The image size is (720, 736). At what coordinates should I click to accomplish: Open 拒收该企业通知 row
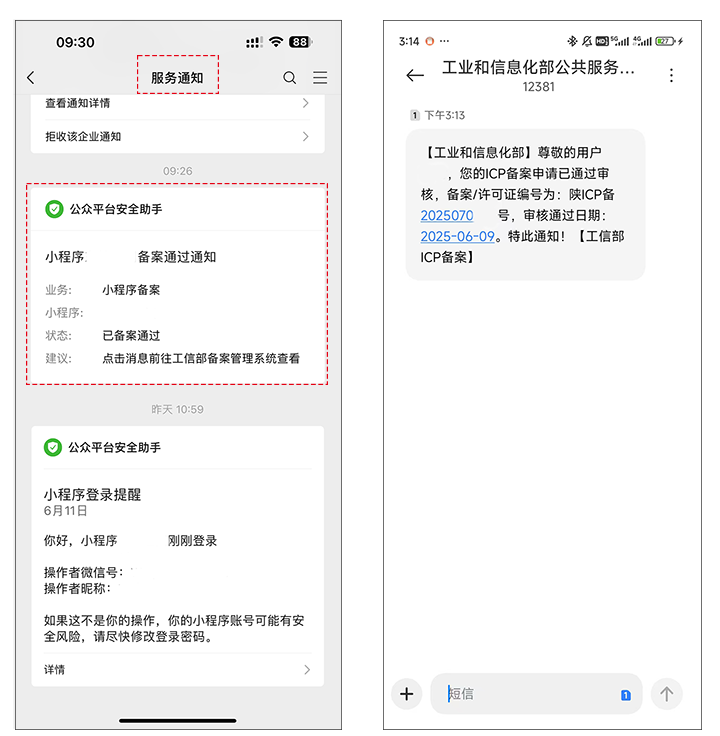(177, 137)
